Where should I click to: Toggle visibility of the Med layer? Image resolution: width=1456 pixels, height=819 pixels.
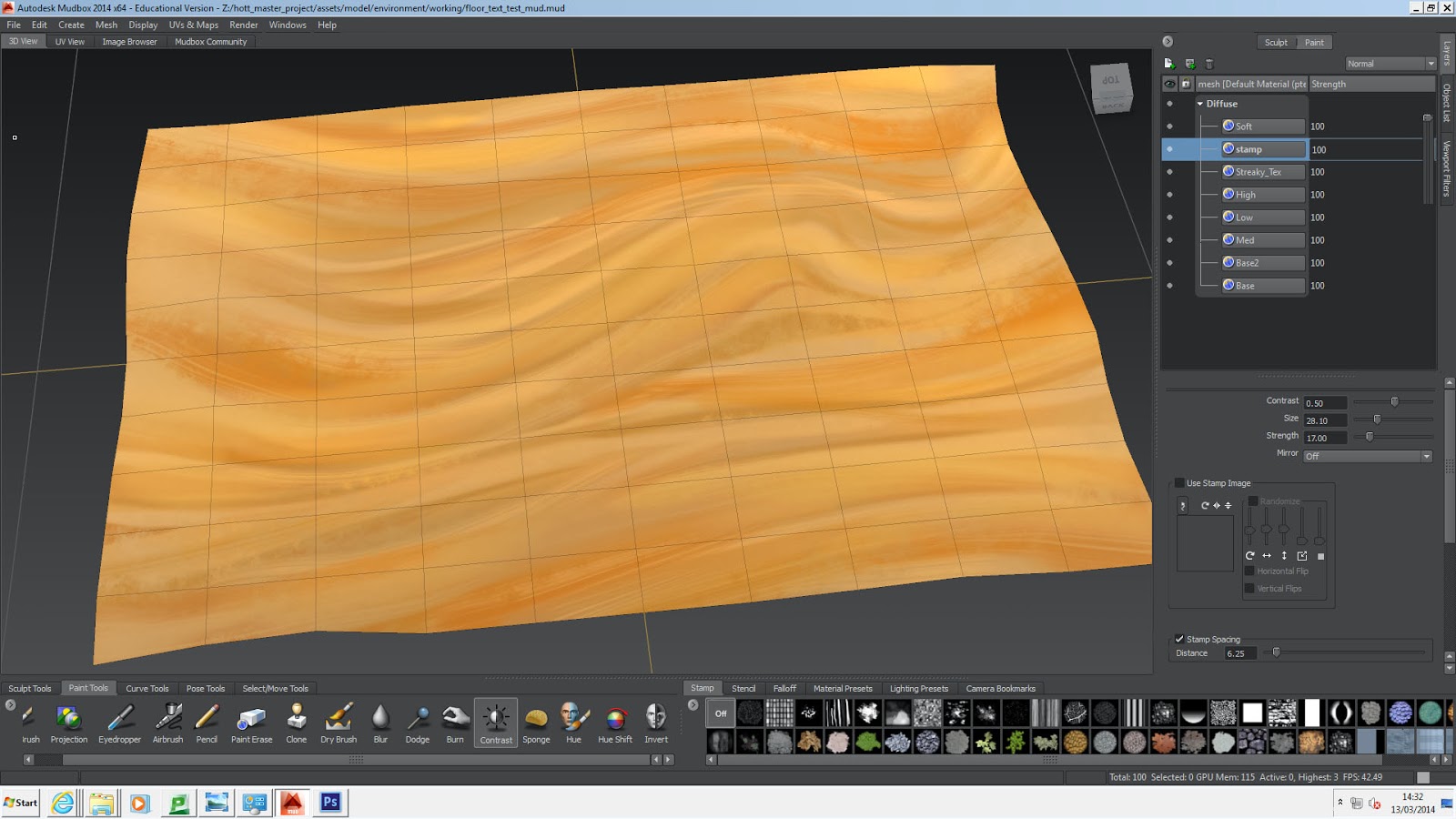coord(1169,240)
